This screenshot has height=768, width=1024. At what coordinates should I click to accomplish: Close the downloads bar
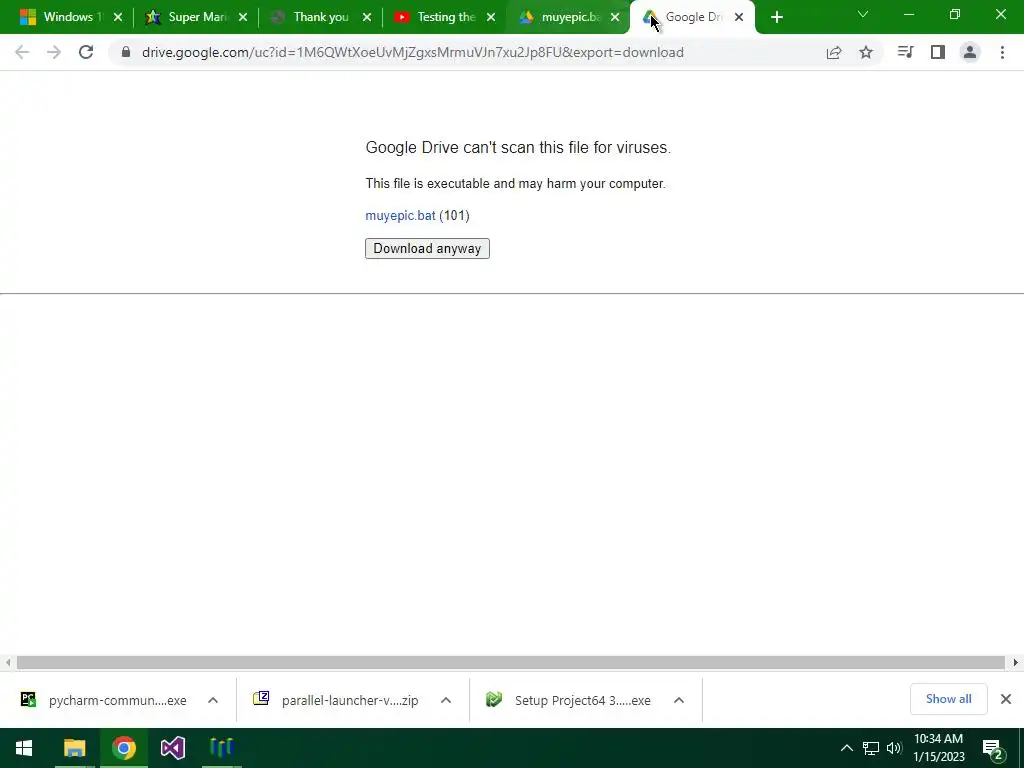1006,699
